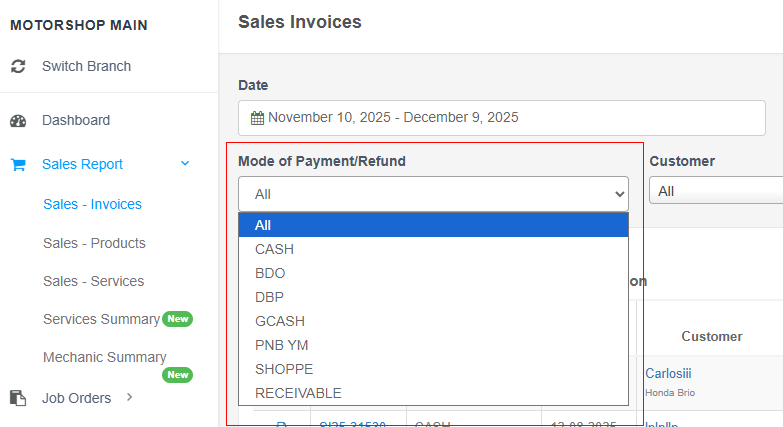The width and height of the screenshot is (783, 427).
Task: Click the Job Orders clipboard icon
Action: click(18, 398)
